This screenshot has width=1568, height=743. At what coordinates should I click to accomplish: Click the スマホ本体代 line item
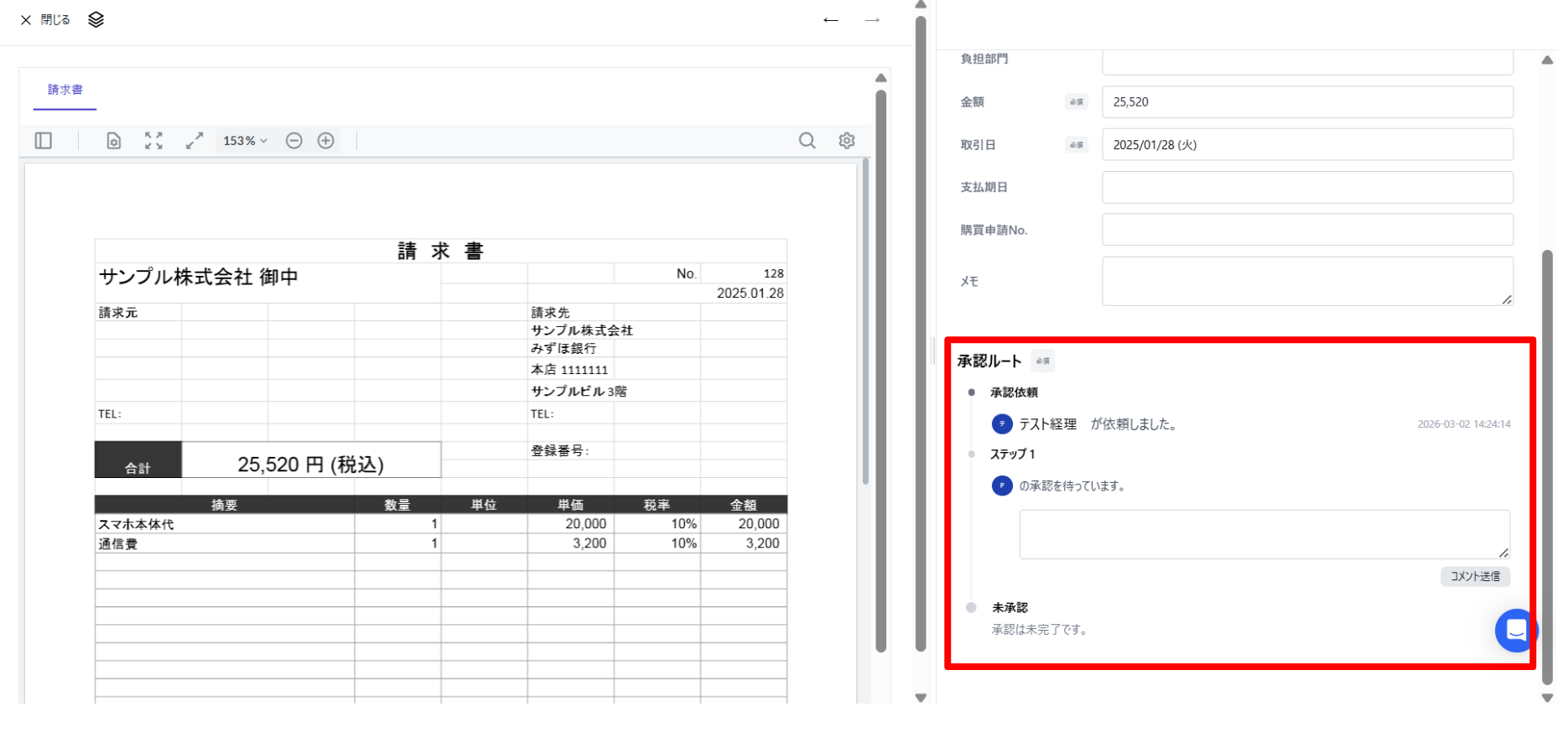pyautogui.click(x=136, y=524)
